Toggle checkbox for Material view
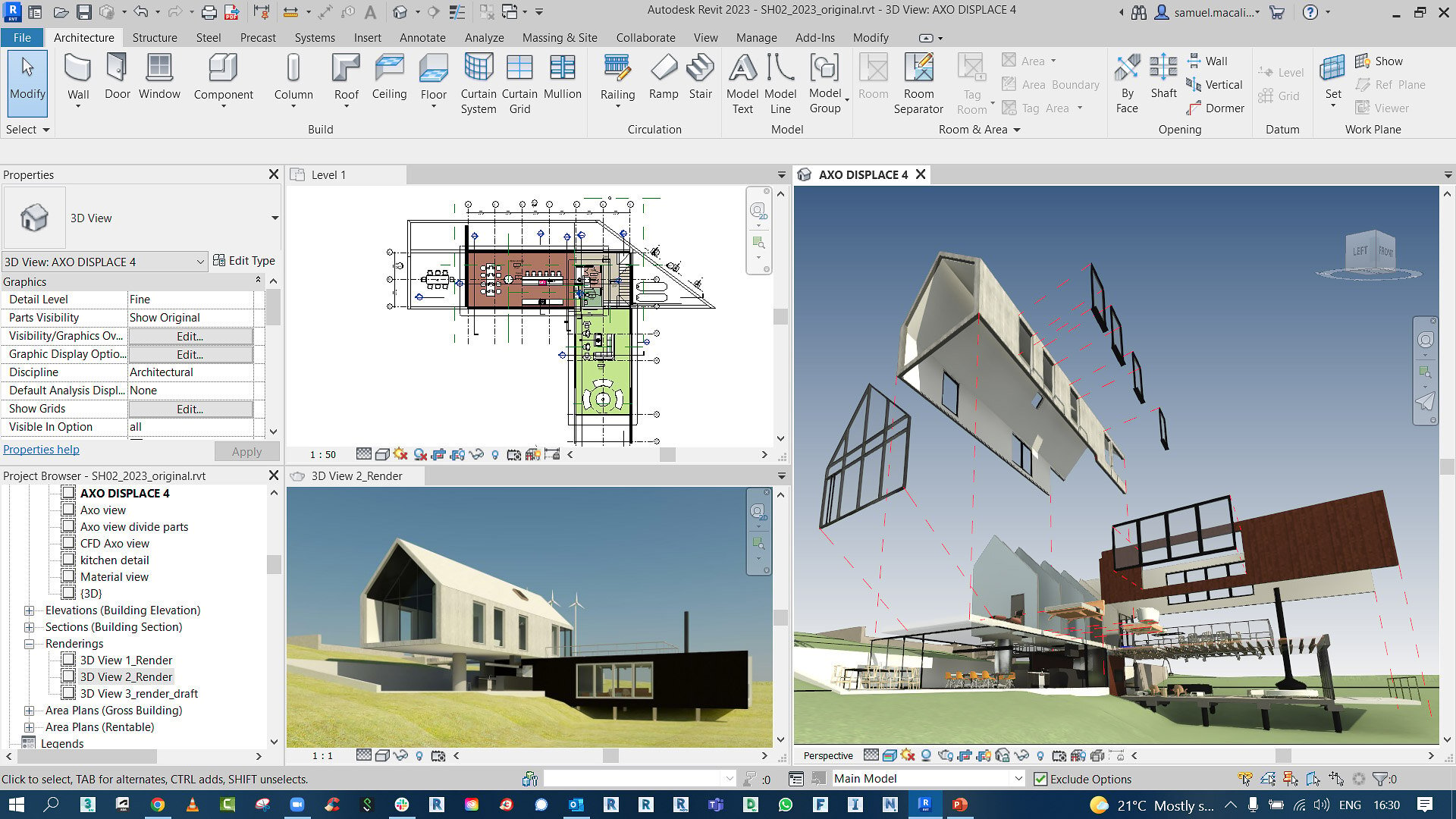 [x=68, y=576]
